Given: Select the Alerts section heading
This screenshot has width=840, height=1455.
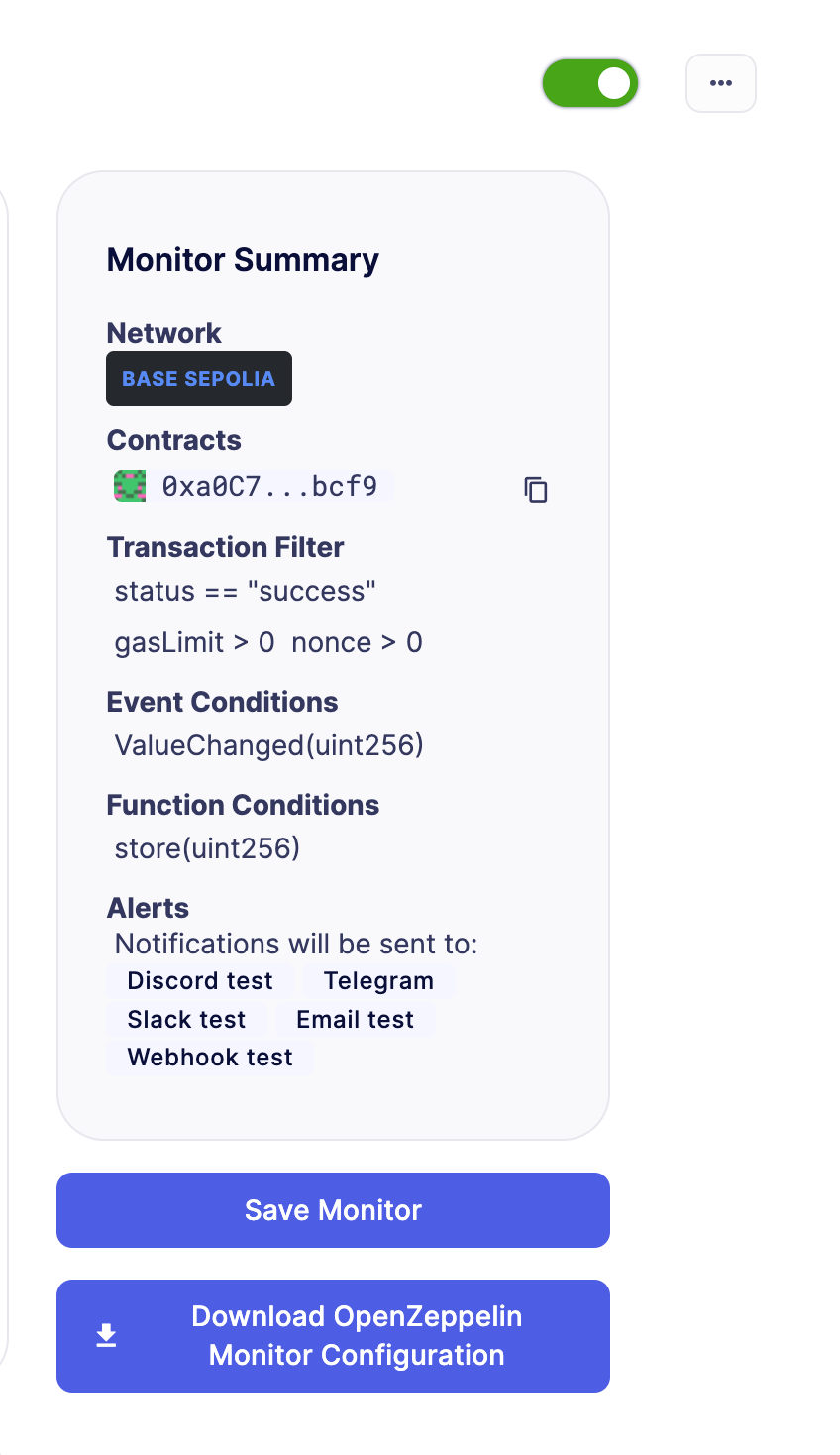Looking at the screenshot, I should pyautogui.click(x=148, y=907).
